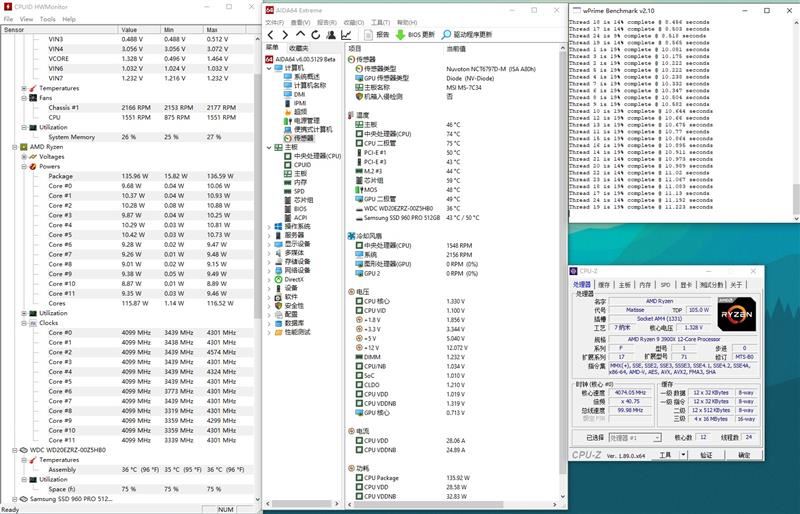The width and height of the screenshot is (800, 514).
Task: Open the Tools menu in HWMonitor
Action: pyautogui.click(x=47, y=19)
